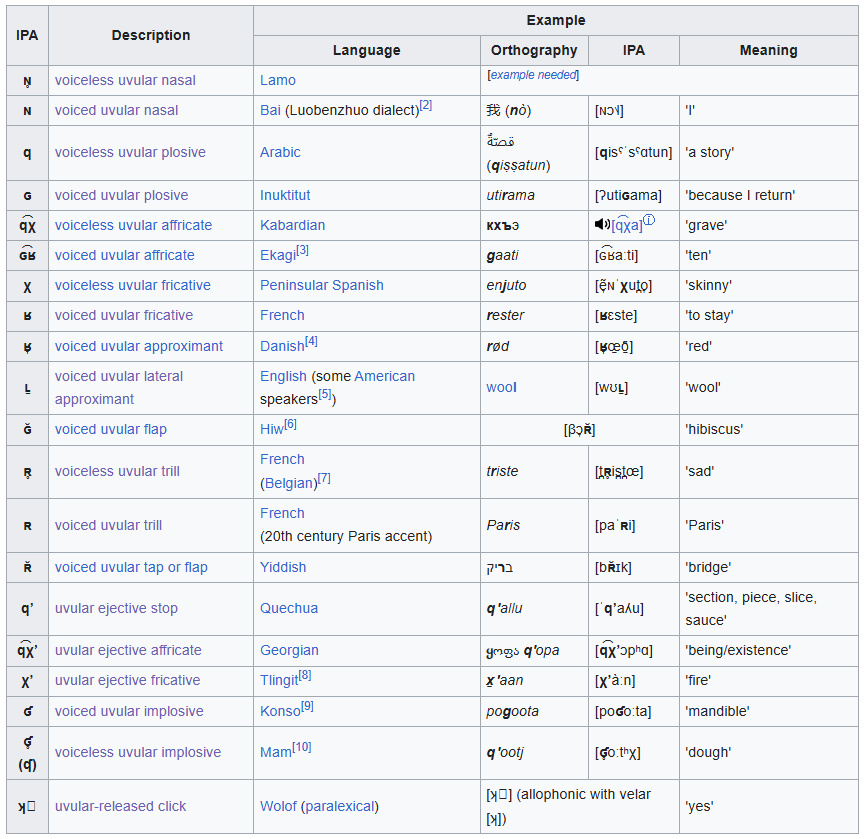The height and width of the screenshot is (839, 865).
Task: Open uvular ejective affricate link
Action: (x=128, y=650)
